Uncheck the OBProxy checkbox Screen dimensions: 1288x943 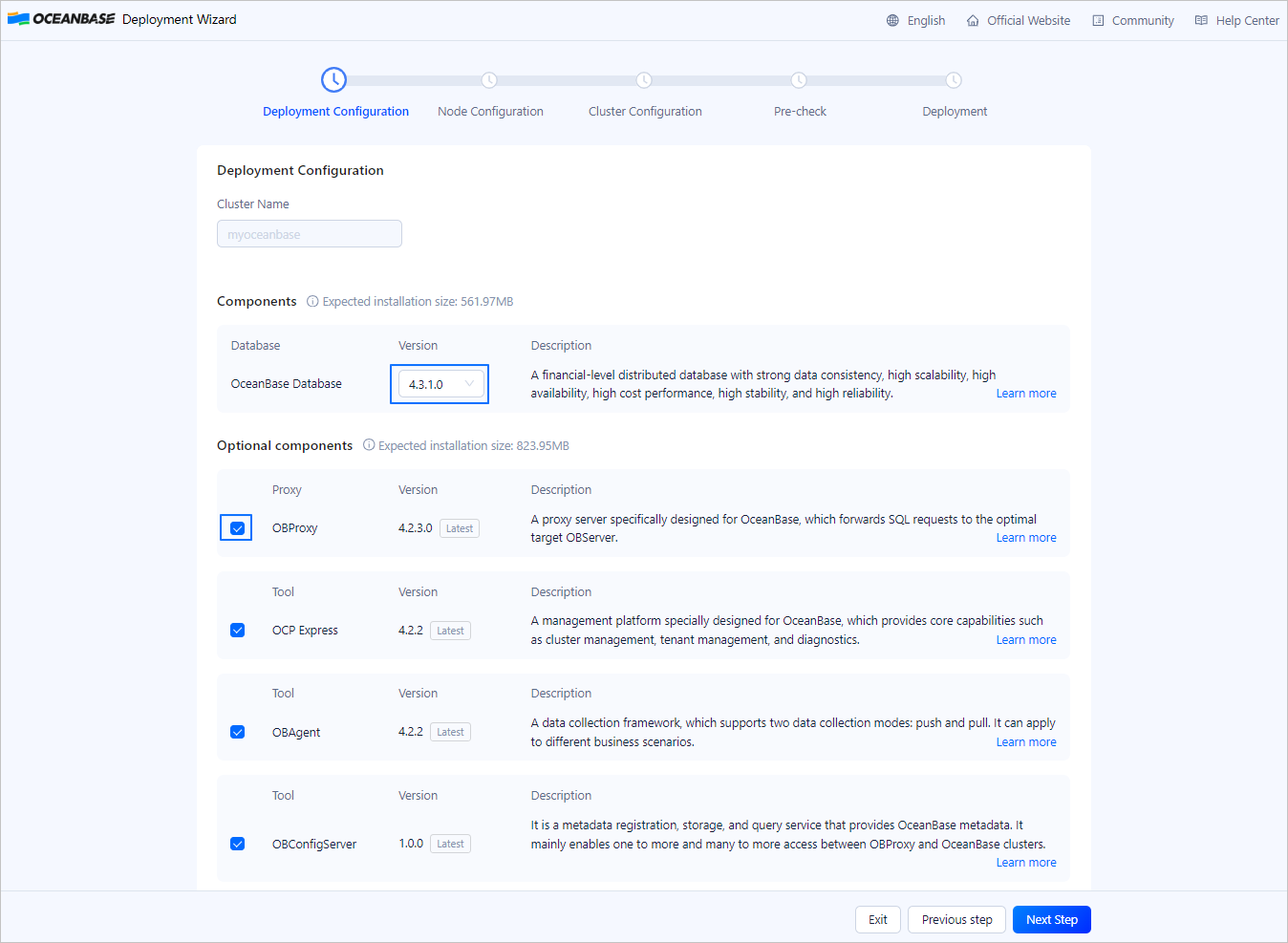tap(237, 528)
